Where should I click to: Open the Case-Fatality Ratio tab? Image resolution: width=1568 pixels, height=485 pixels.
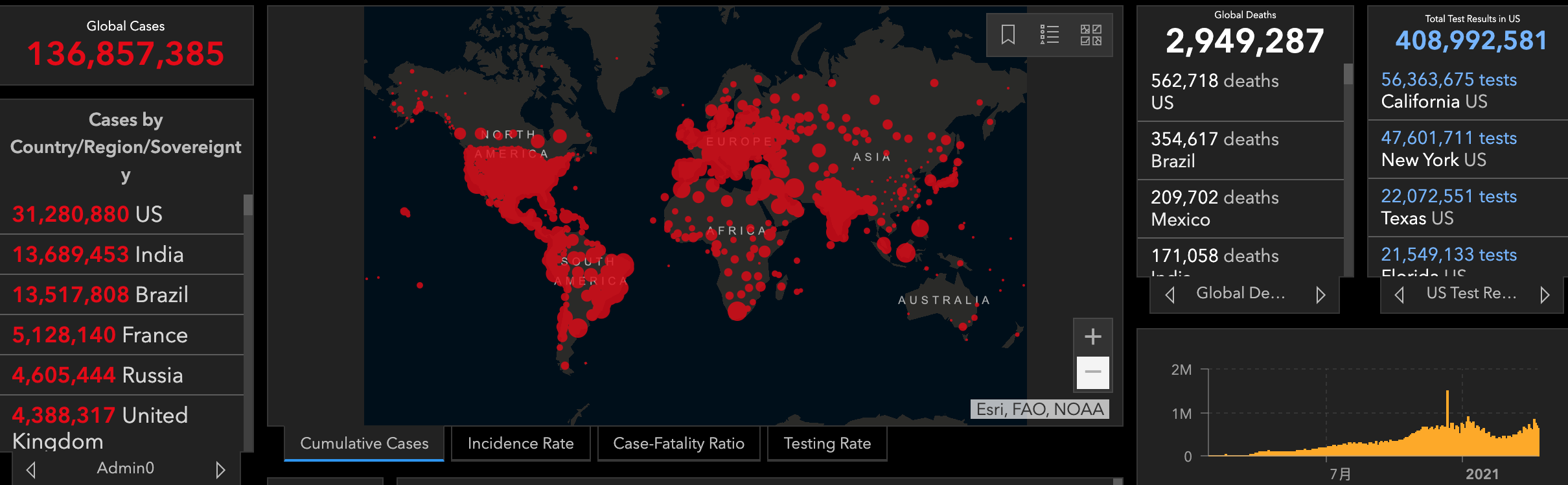pos(678,444)
